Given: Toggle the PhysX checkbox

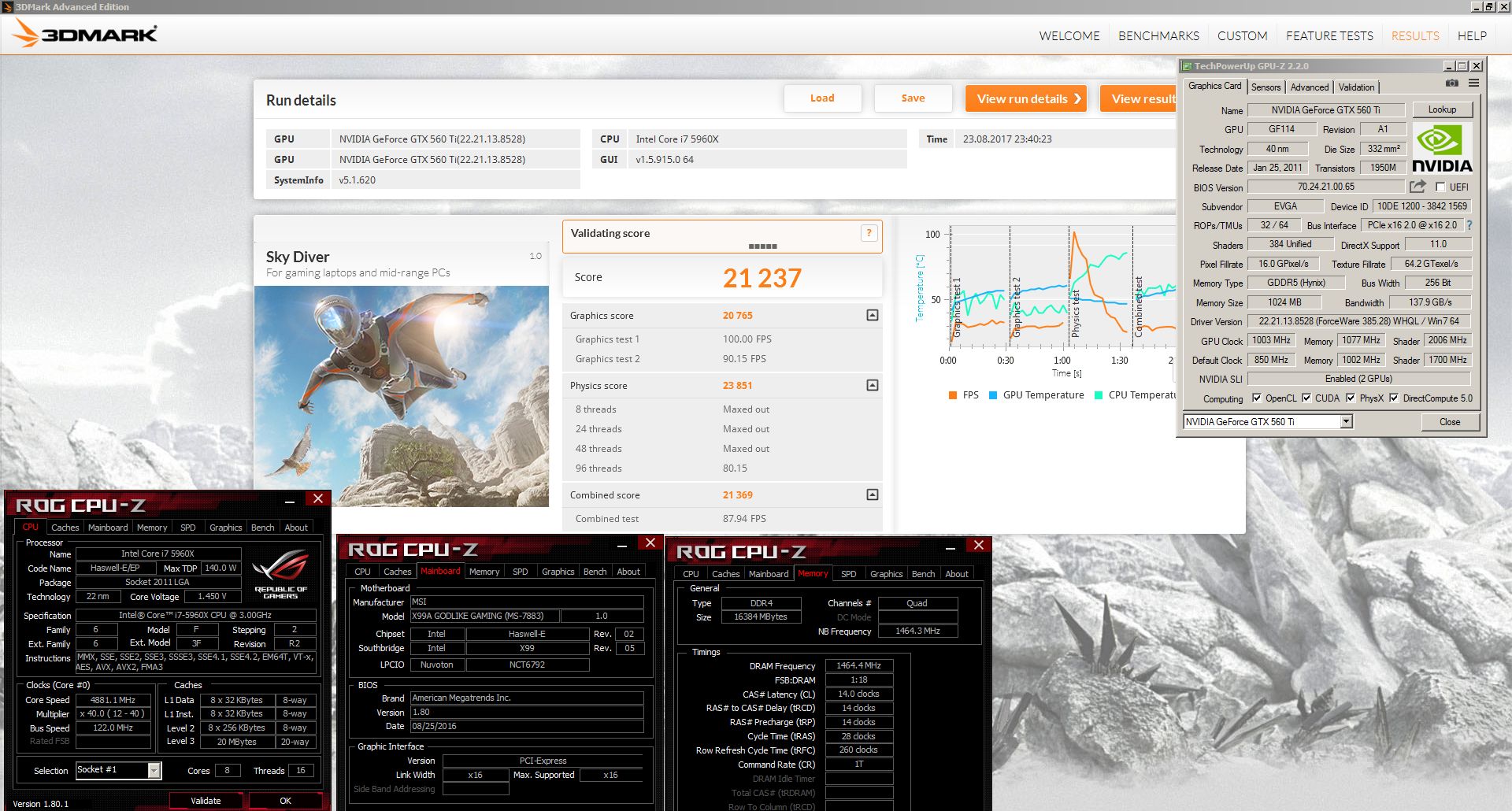Looking at the screenshot, I should point(1351,398).
